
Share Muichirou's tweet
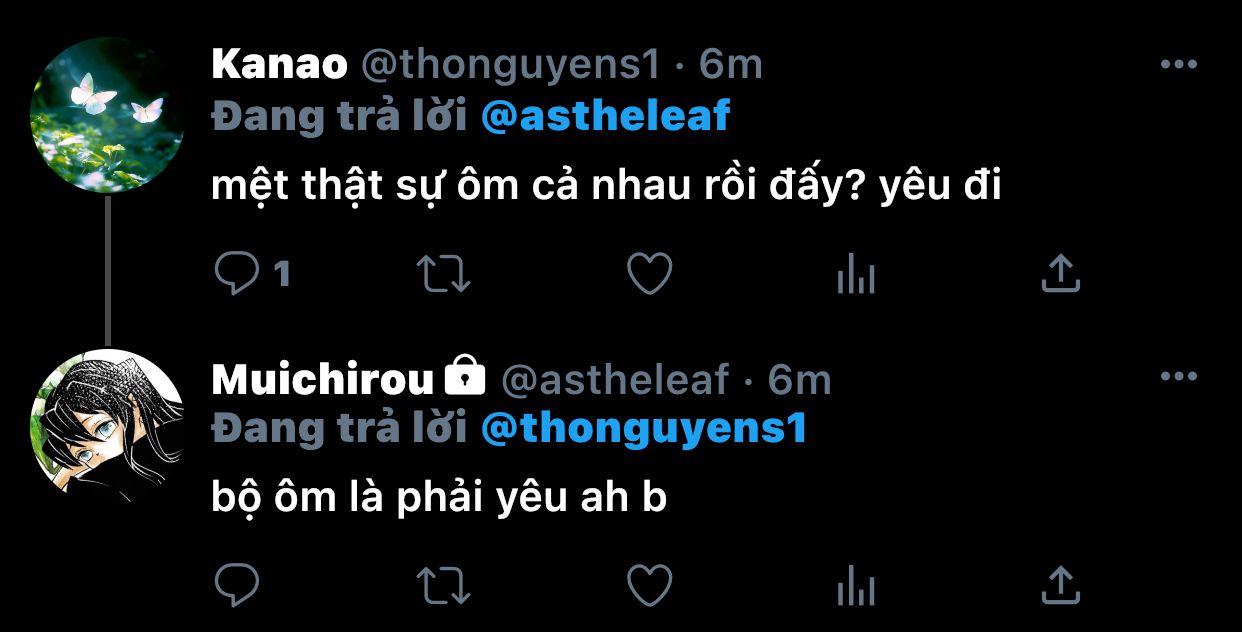click(1061, 585)
